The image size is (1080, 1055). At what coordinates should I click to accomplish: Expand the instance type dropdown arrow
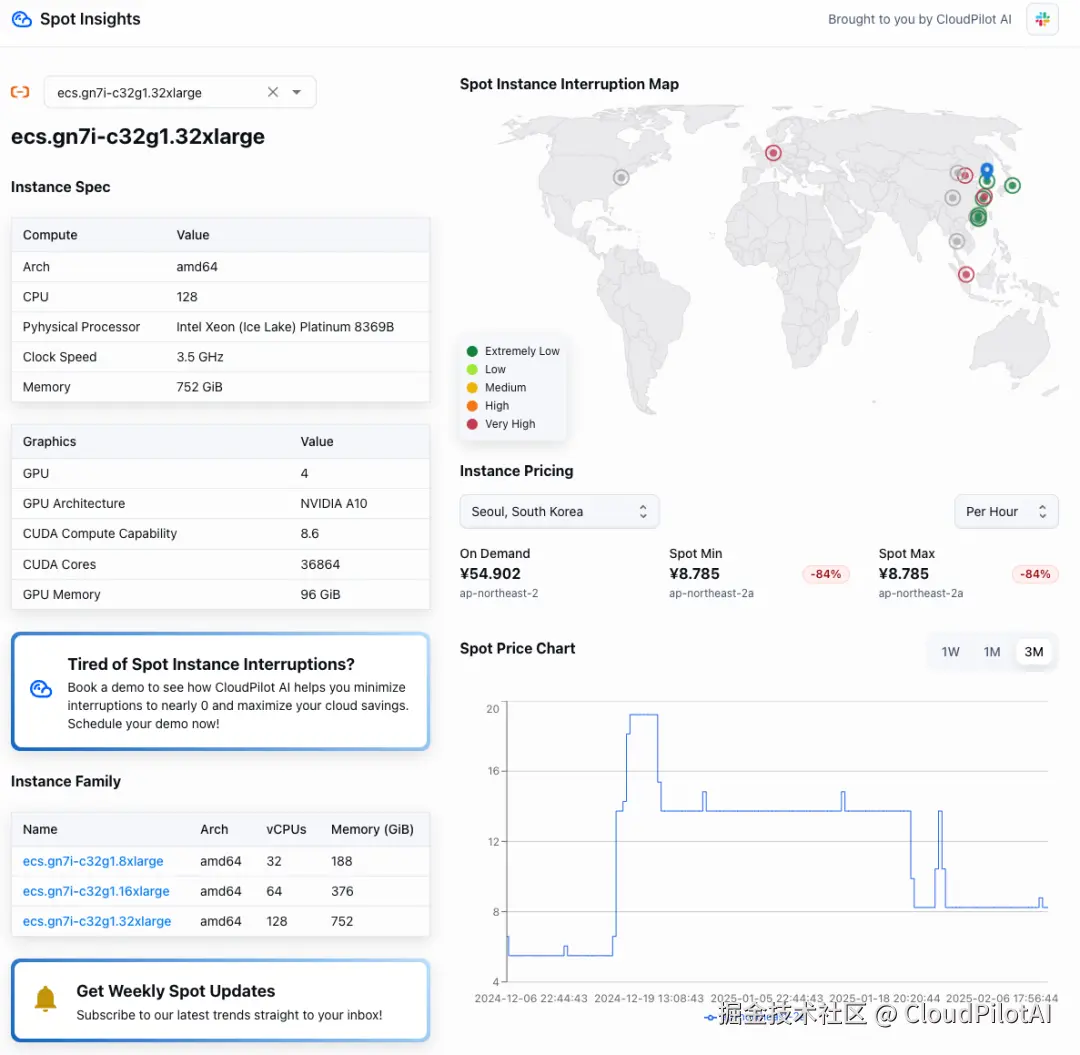[297, 92]
